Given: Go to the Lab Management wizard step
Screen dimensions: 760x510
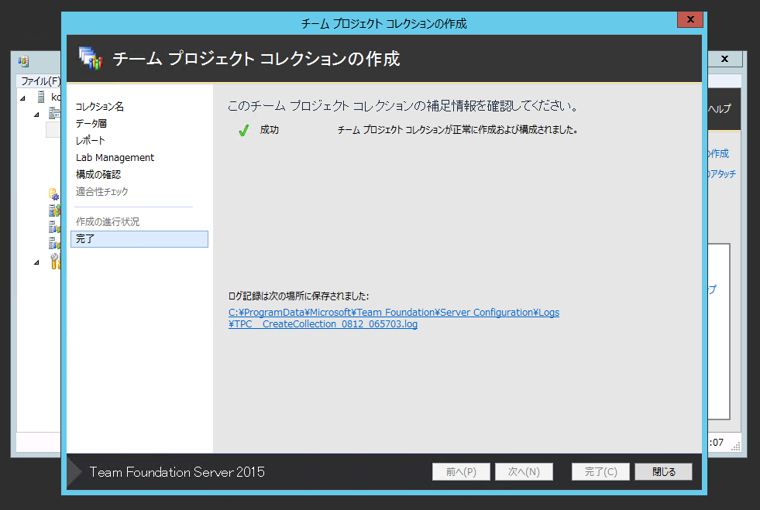Looking at the screenshot, I should (x=115, y=158).
